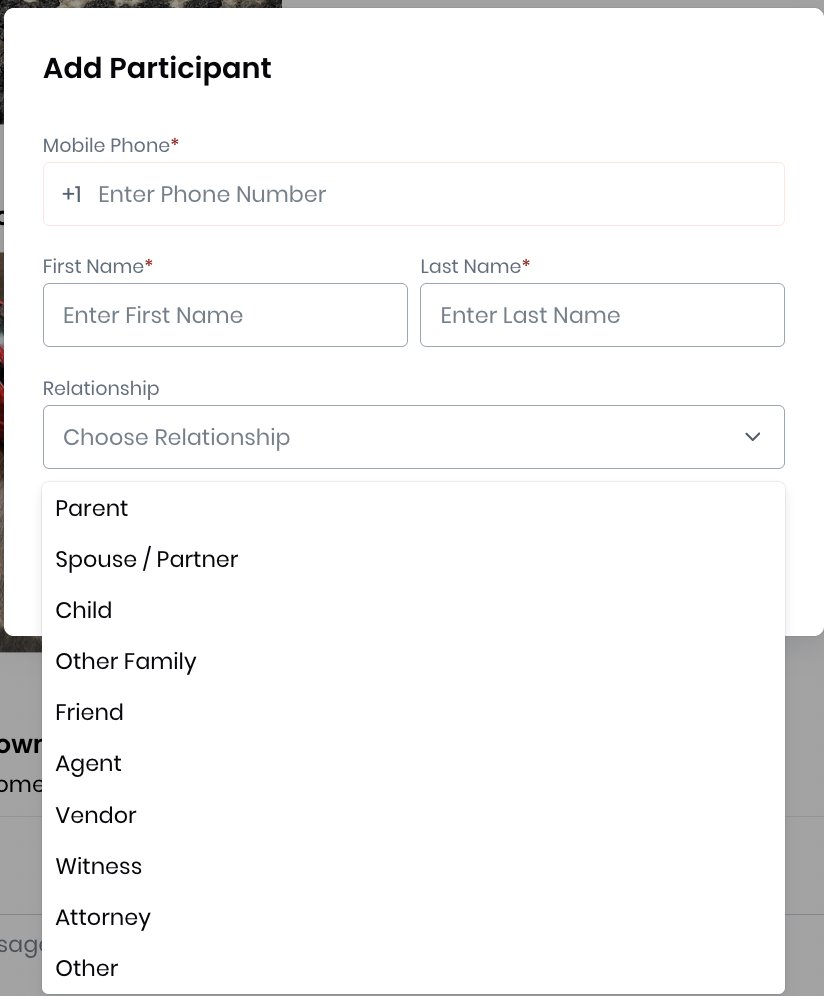Select the Other Family option
Viewport: 824px width, 996px height.
pyautogui.click(x=126, y=661)
